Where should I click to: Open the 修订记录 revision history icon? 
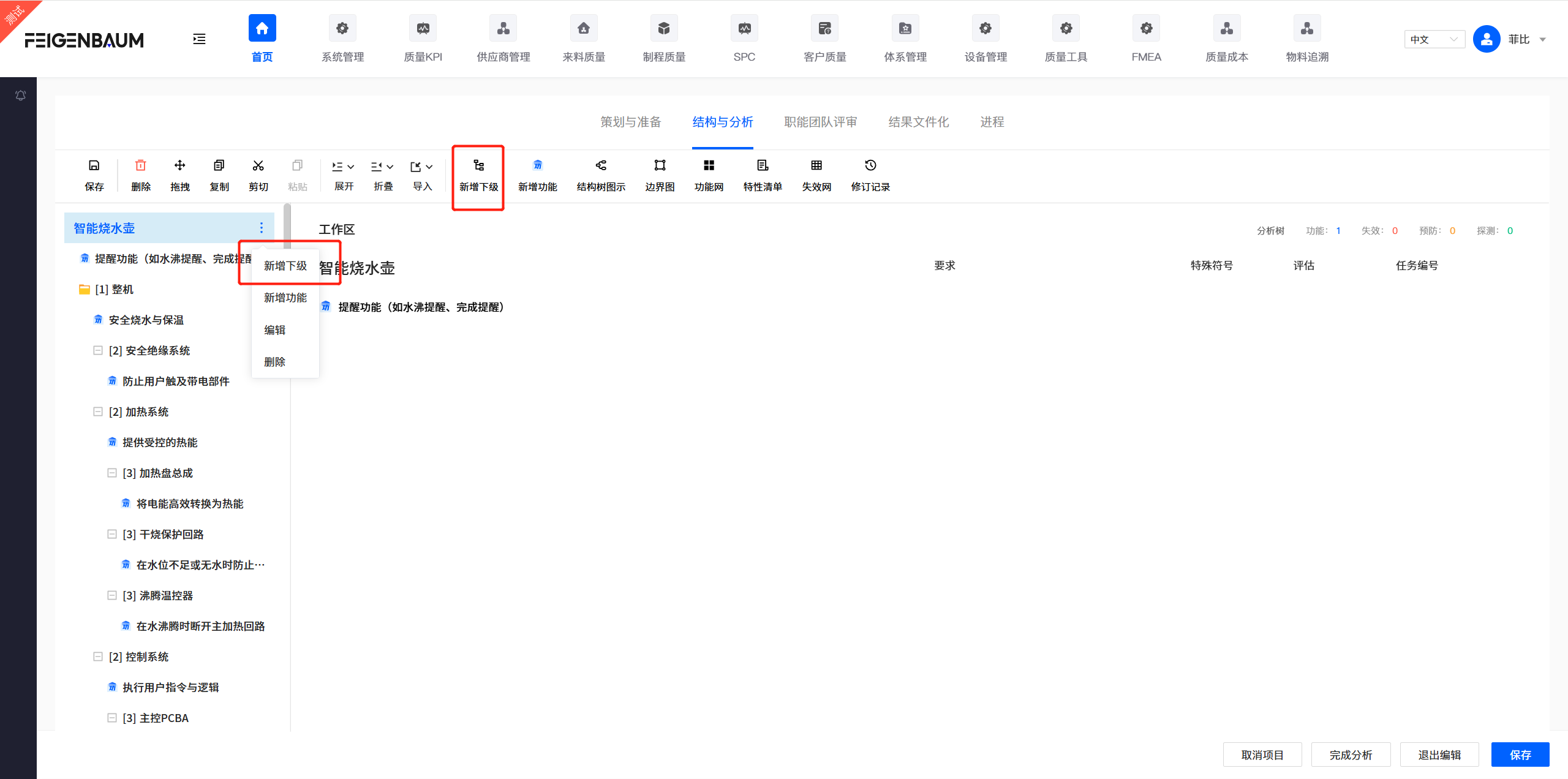(870, 173)
